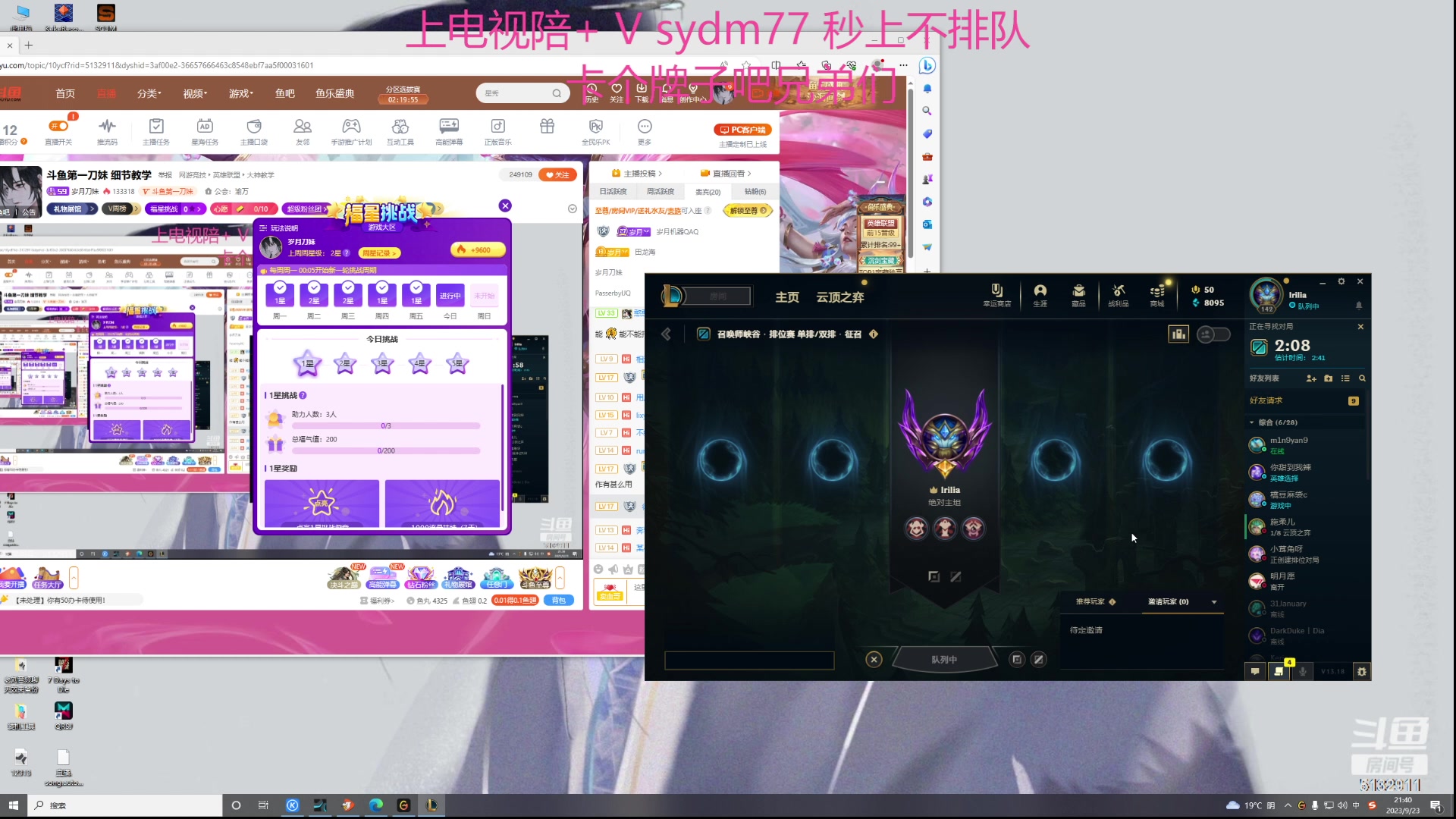Viewport: 1456px width, 819px height.
Task: Click the League lobby chat input field
Action: 748,661
